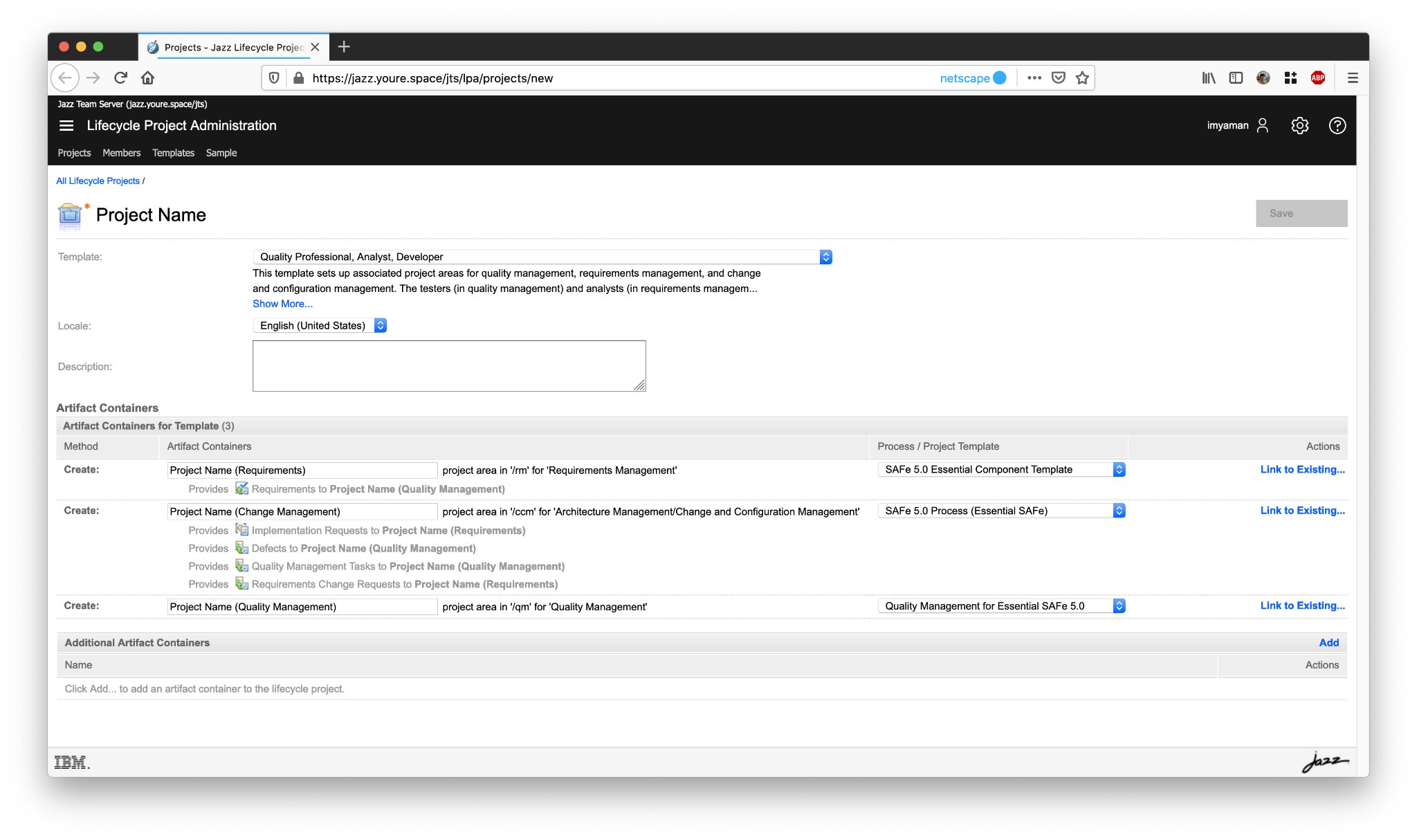Click the Project Name (Change Management) input field
Image resolution: width=1417 pixels, height=840 pixels.
(x=302, y=512)
